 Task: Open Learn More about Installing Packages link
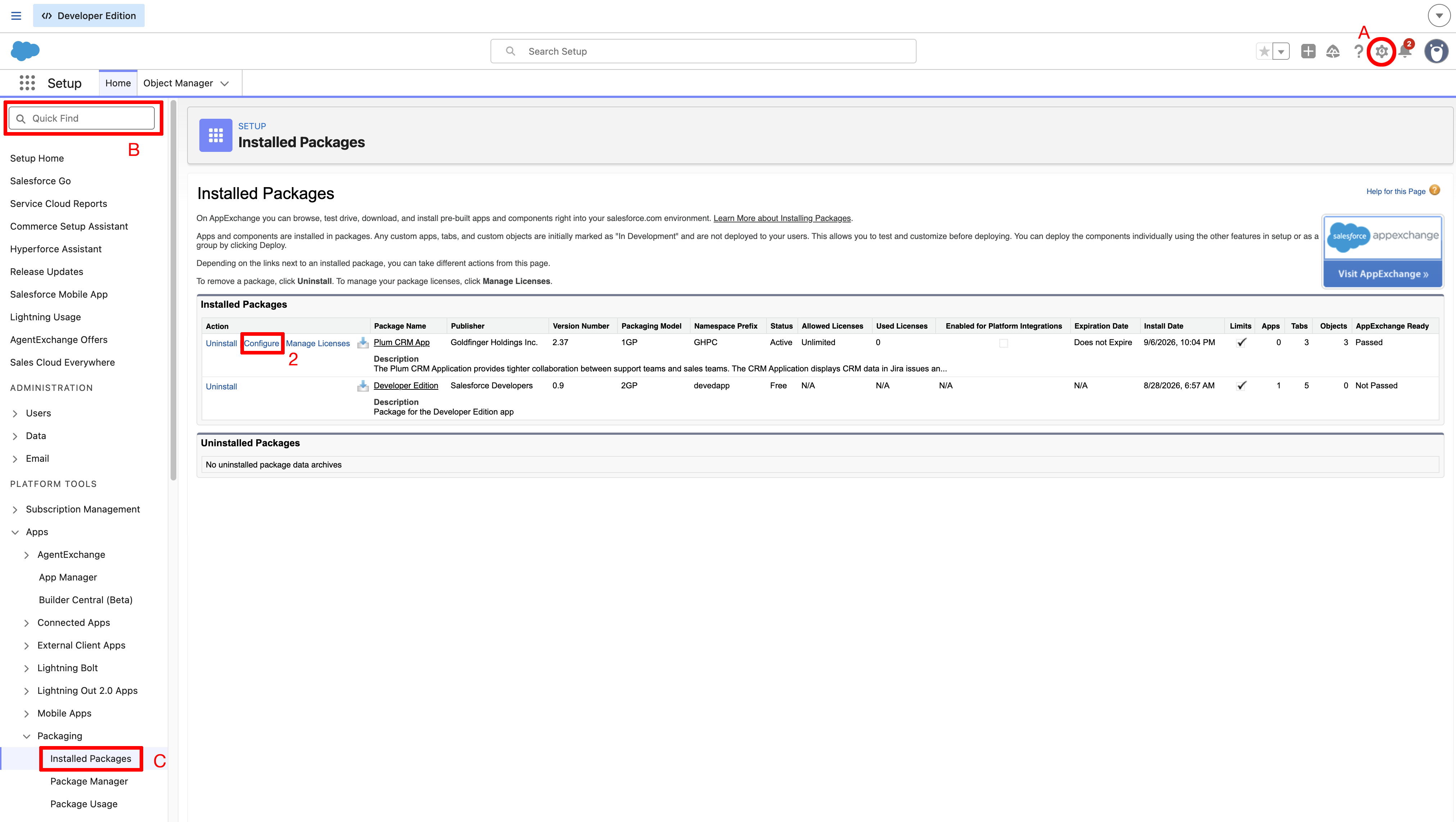[x=782, y=218]
